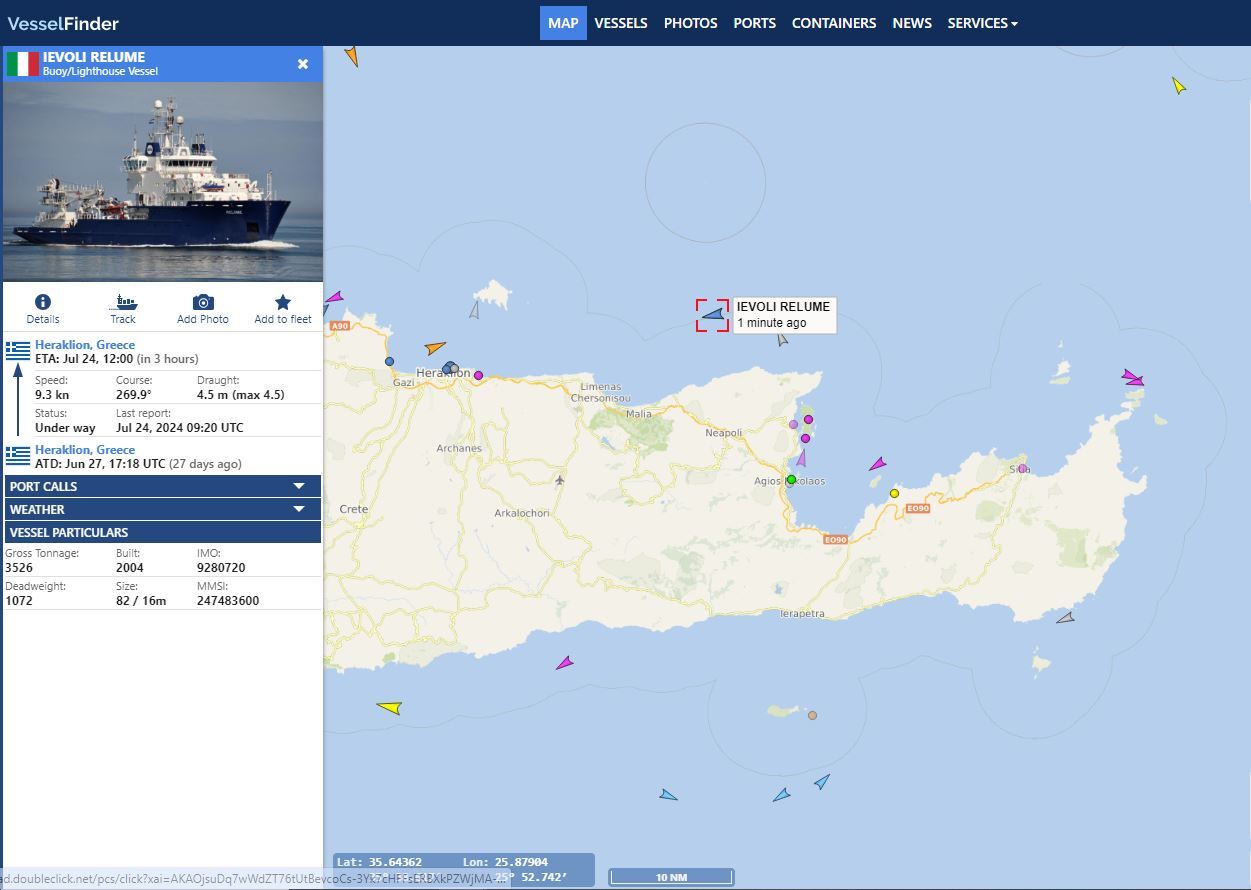Click the Italian flag beside IEVOLI RELUME
The width and height of the screenshot is (1251, 890).
click(x=22, y=64)
